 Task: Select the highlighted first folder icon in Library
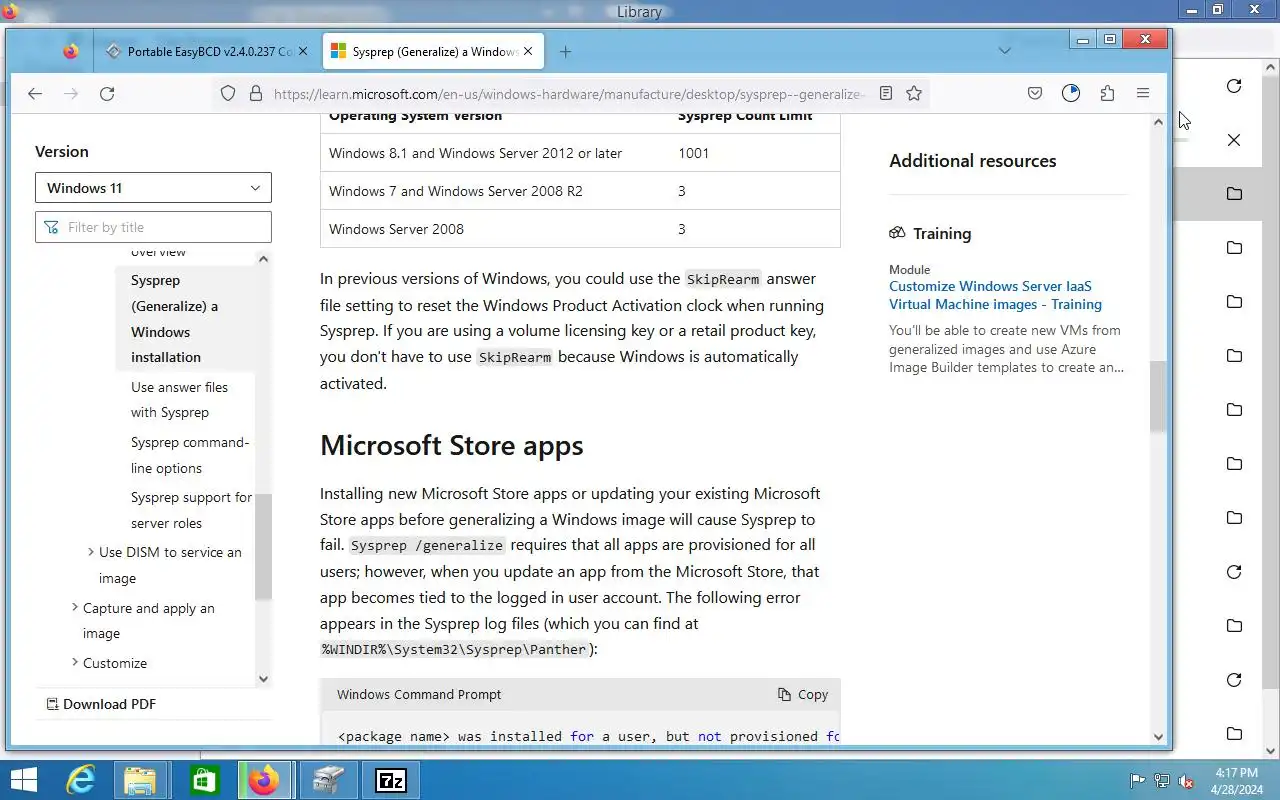click(1234, 194)
